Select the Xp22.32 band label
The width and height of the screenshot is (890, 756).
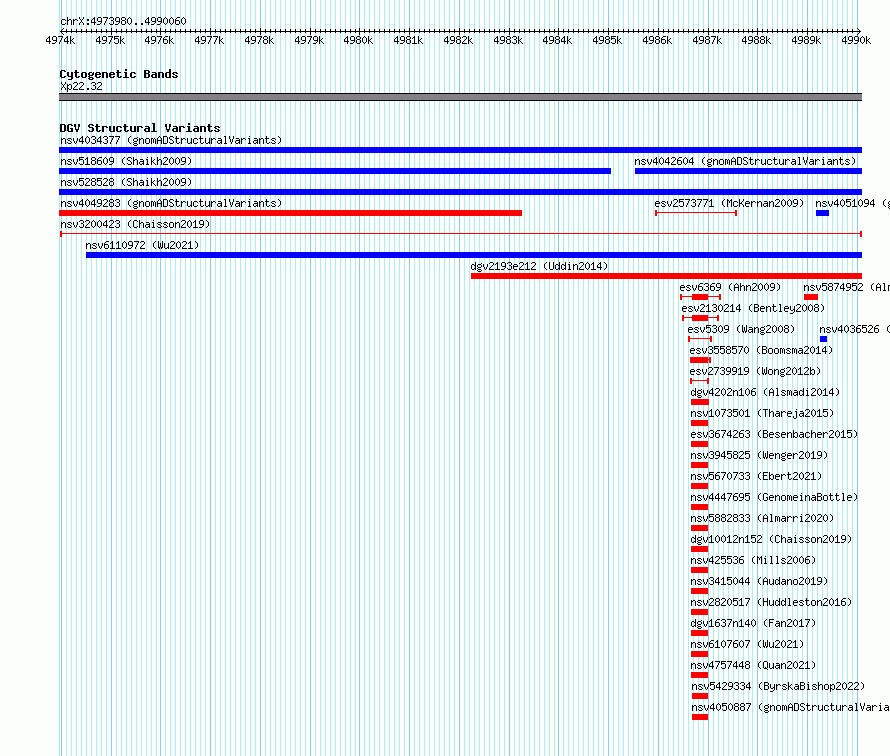[x=81, y=86]
